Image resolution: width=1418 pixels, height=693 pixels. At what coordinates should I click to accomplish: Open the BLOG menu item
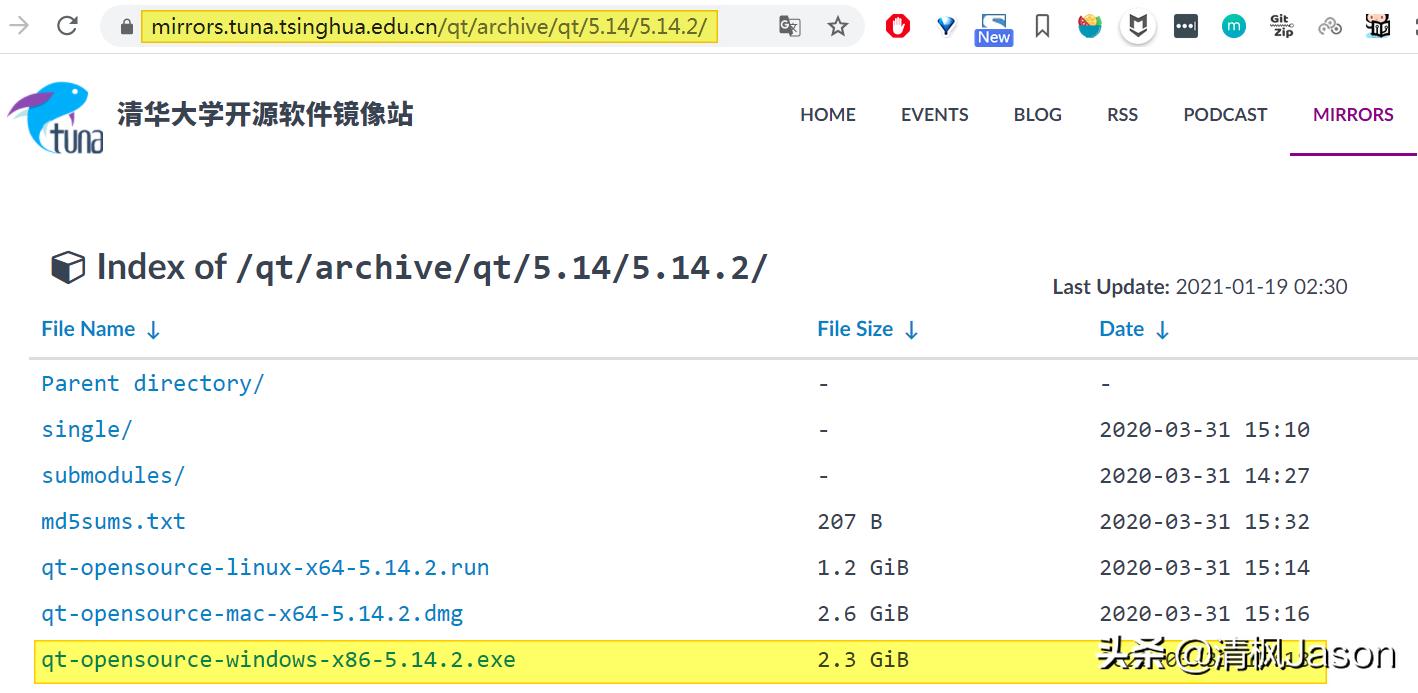[1037, 114]
